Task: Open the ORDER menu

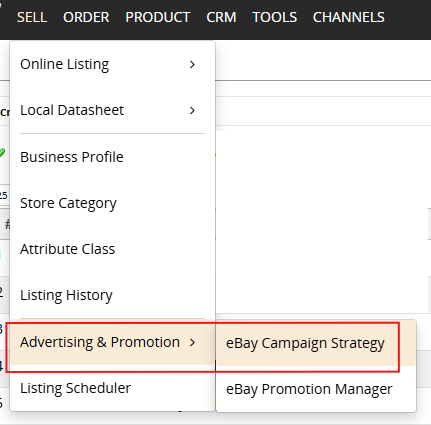Action: coord(86,17)
